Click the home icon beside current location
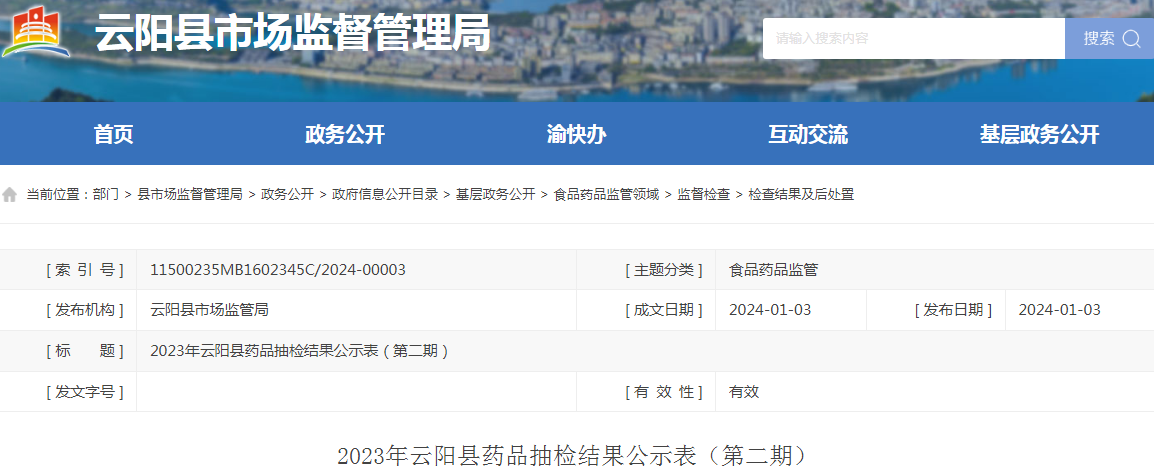This screenshot has width=1154, height=476. [x=10, y=195]
